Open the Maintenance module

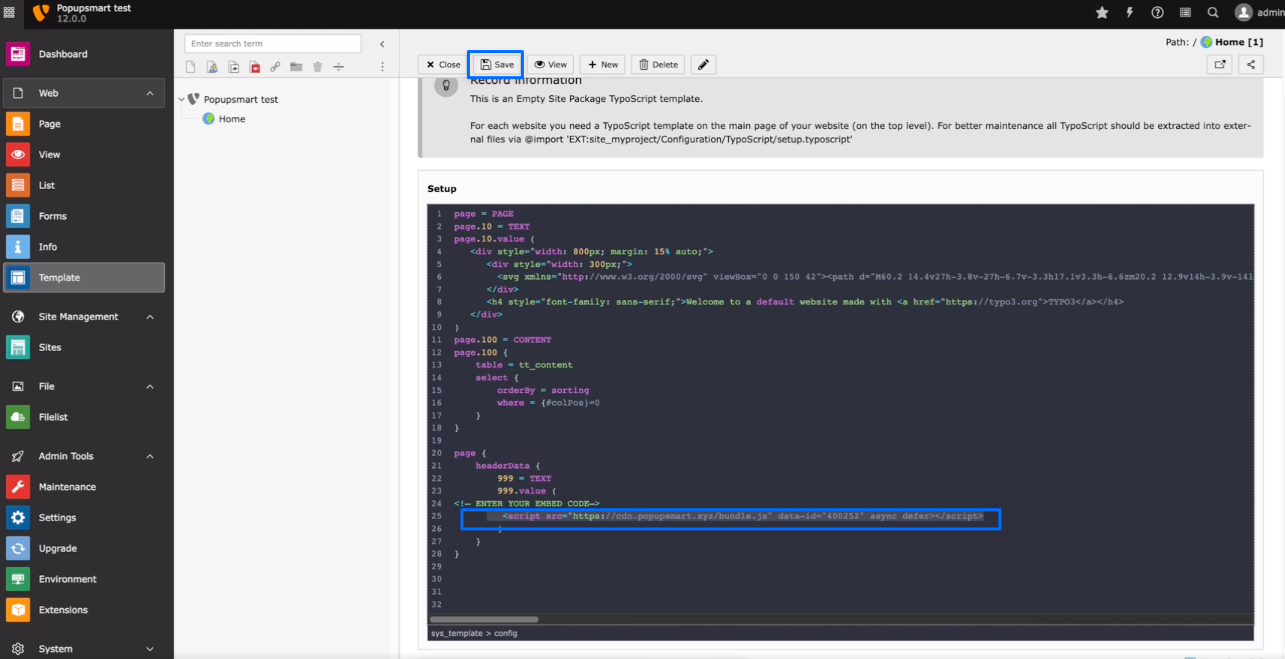(x=84, y=487)
